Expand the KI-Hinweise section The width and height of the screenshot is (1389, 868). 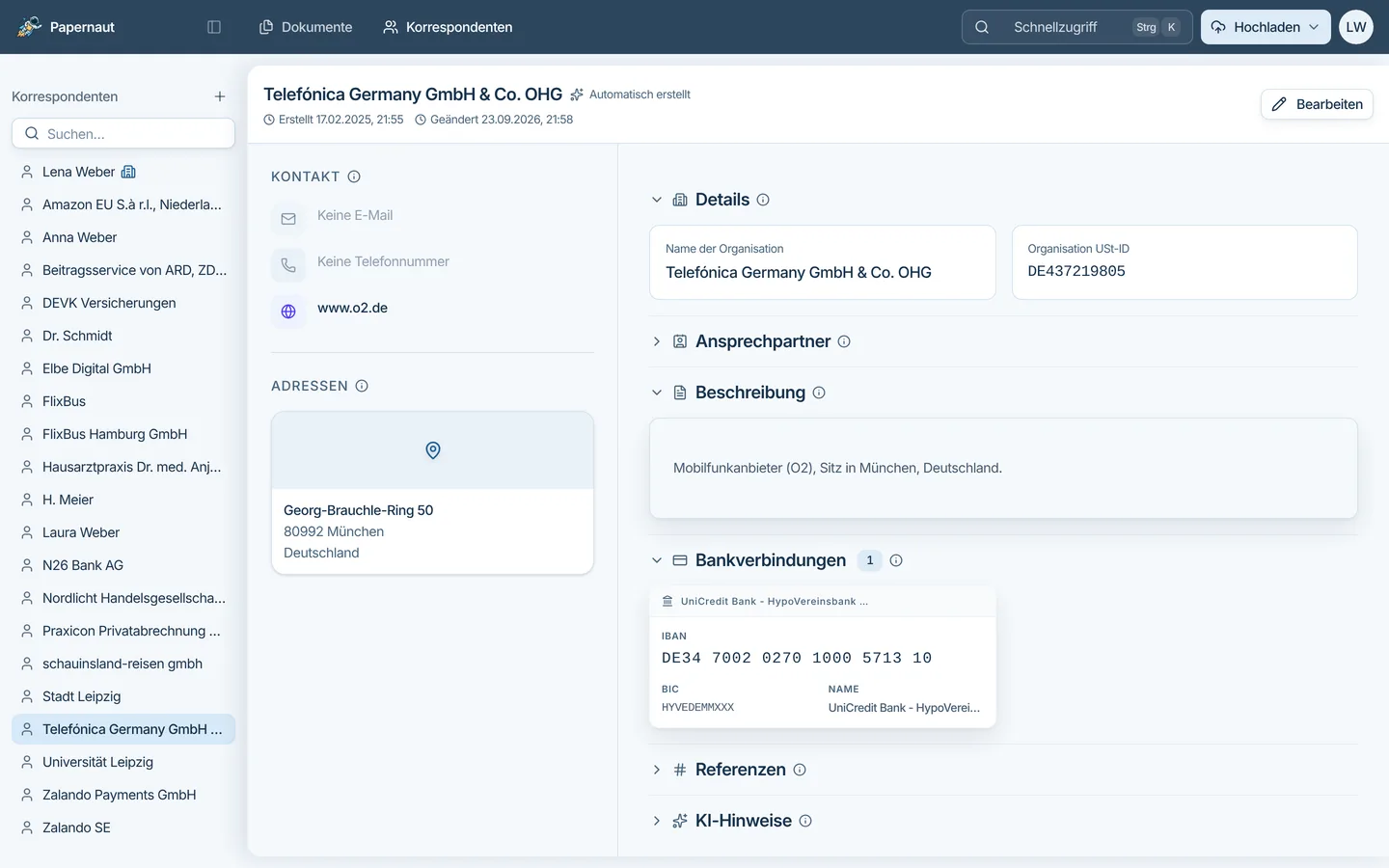click(x=657, y=821)
